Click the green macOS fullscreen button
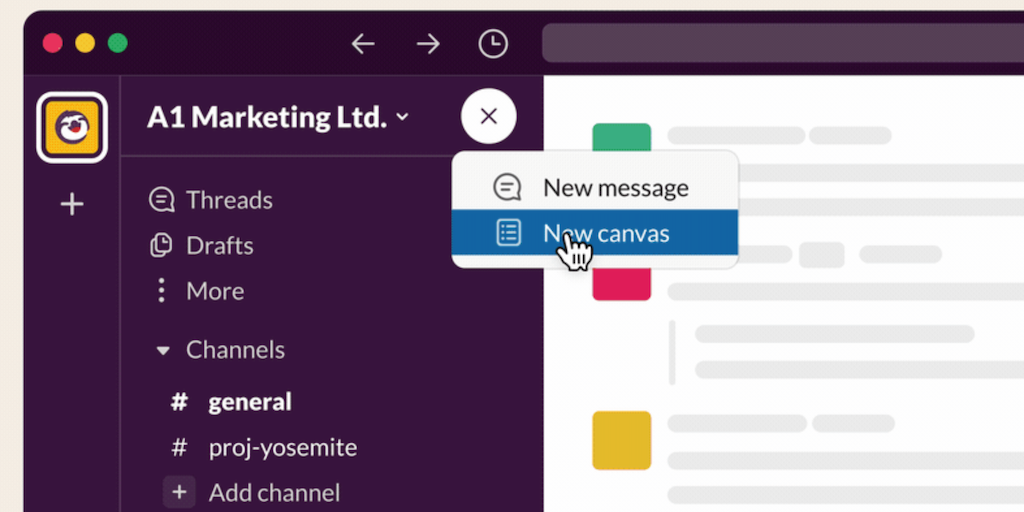This screenshot has height=512, width=1024. pyautogui.click(x=118, y=43)
